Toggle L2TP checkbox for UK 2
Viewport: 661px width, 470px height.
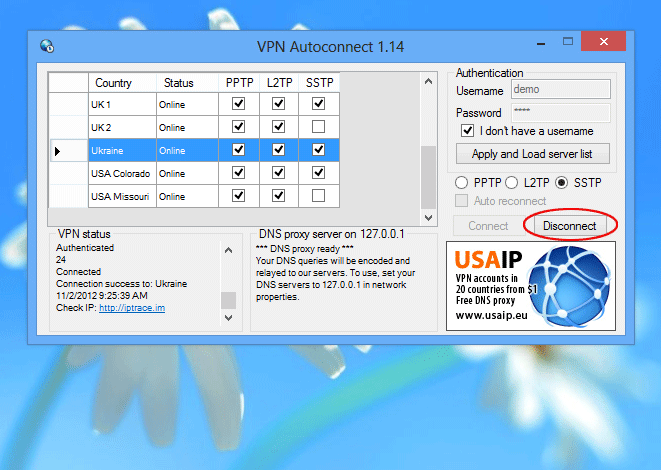279,126
